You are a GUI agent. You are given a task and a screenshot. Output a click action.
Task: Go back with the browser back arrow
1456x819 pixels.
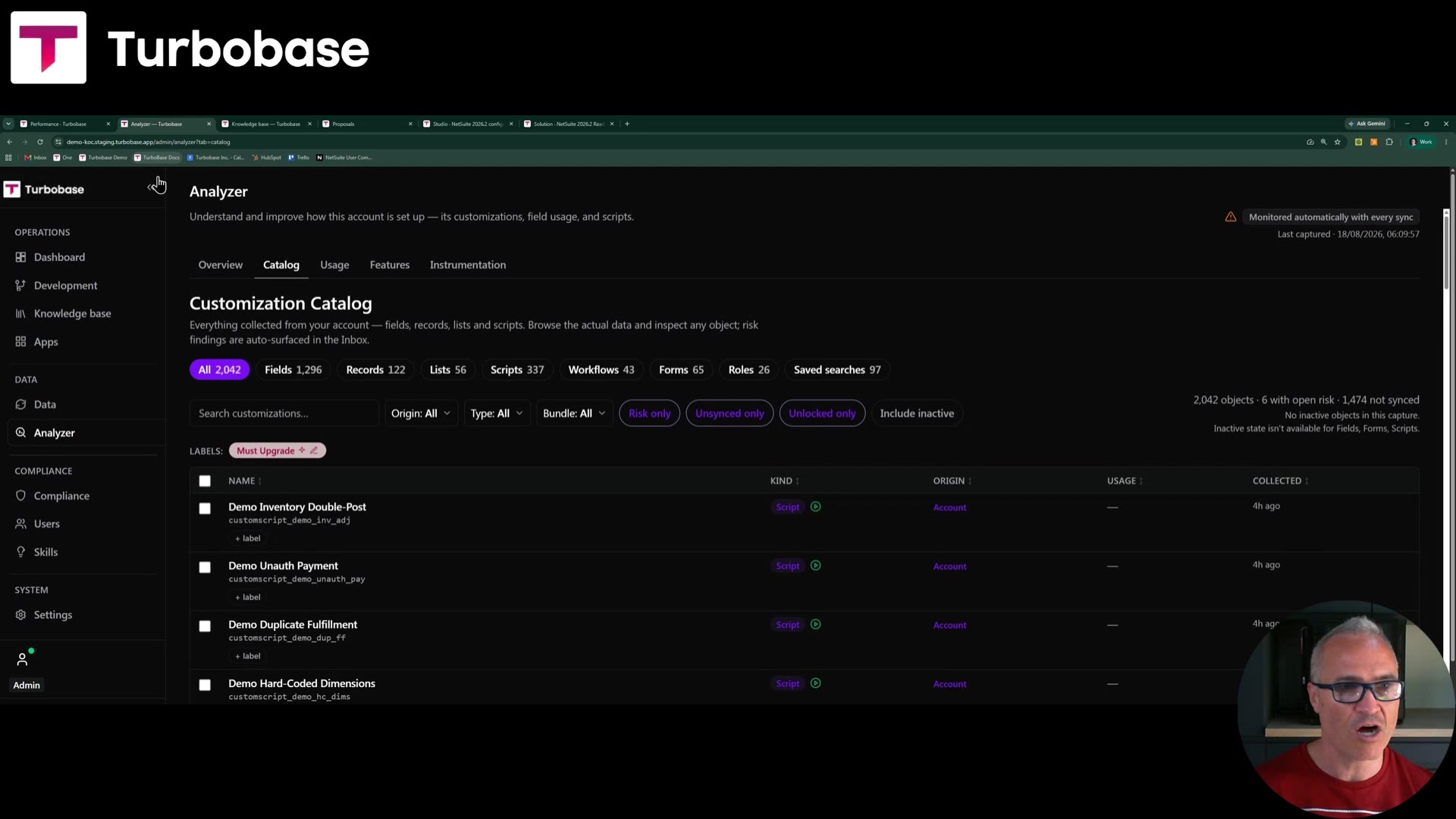coord(9,142)
